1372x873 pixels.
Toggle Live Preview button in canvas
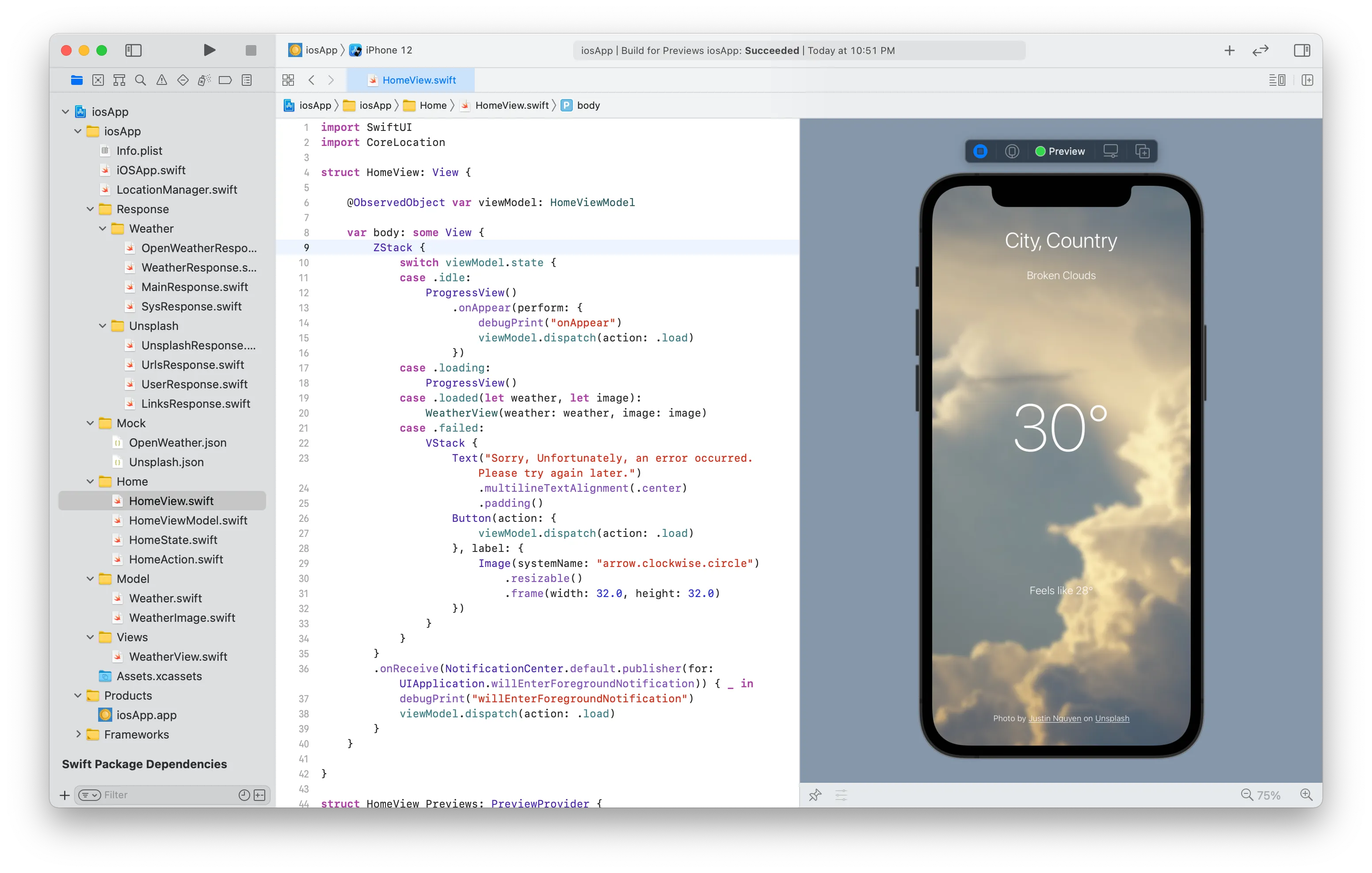point(980,151)
